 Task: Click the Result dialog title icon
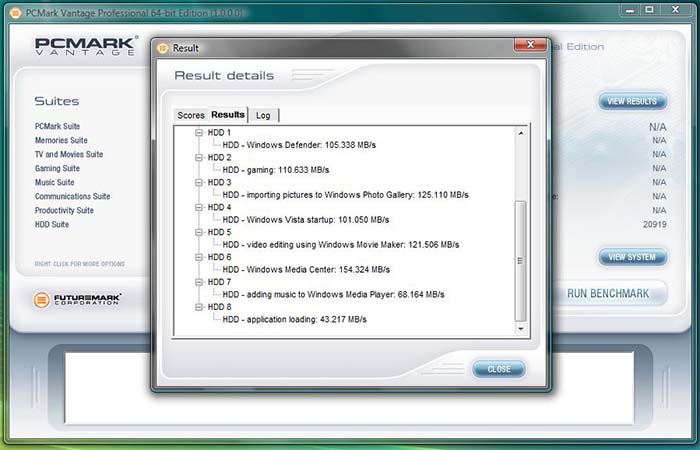[x=163, y=48]
